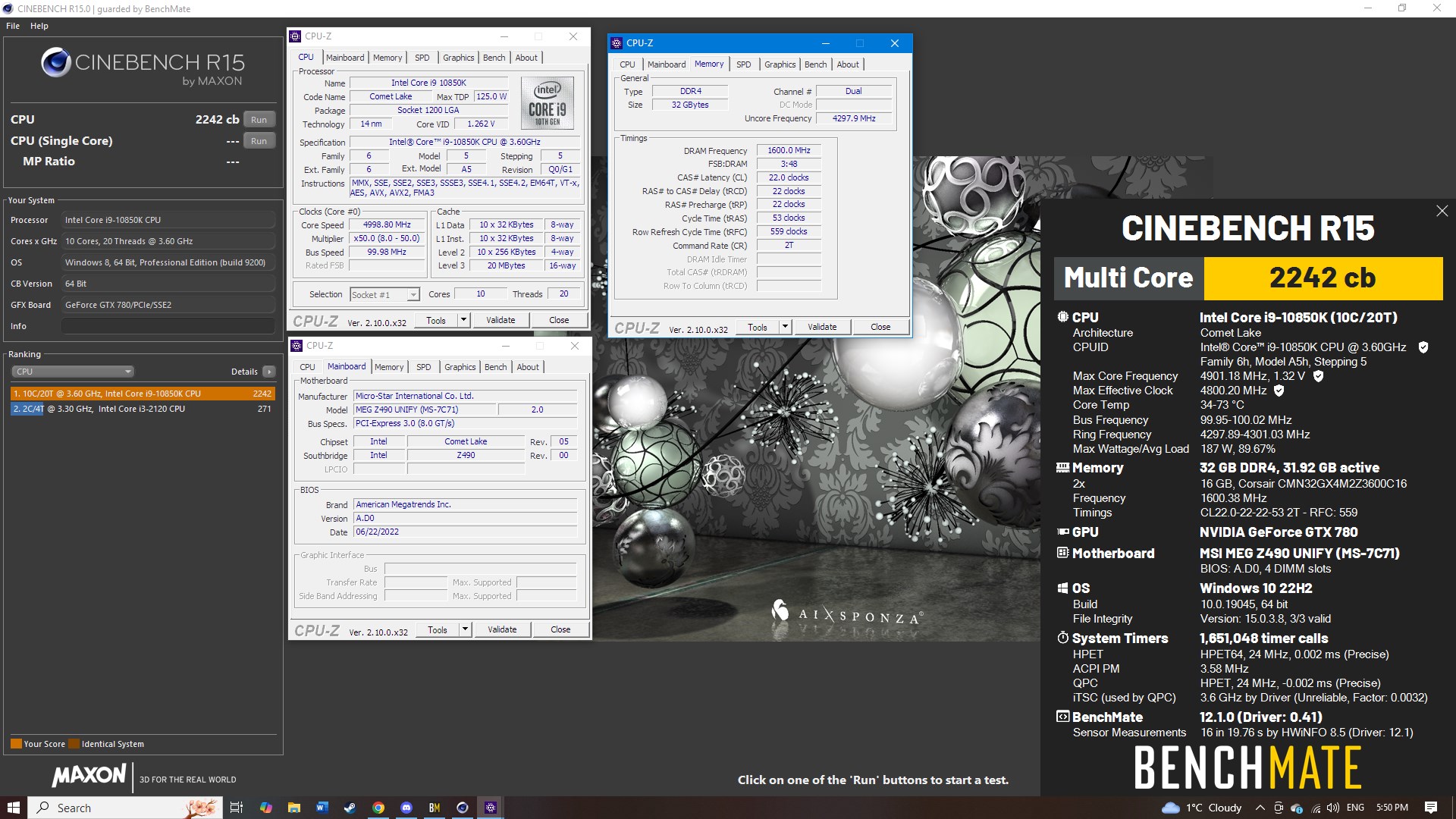Click the Identical System legend swatch
Viewport: 1456px width, 819px height.
pos(74,744)
